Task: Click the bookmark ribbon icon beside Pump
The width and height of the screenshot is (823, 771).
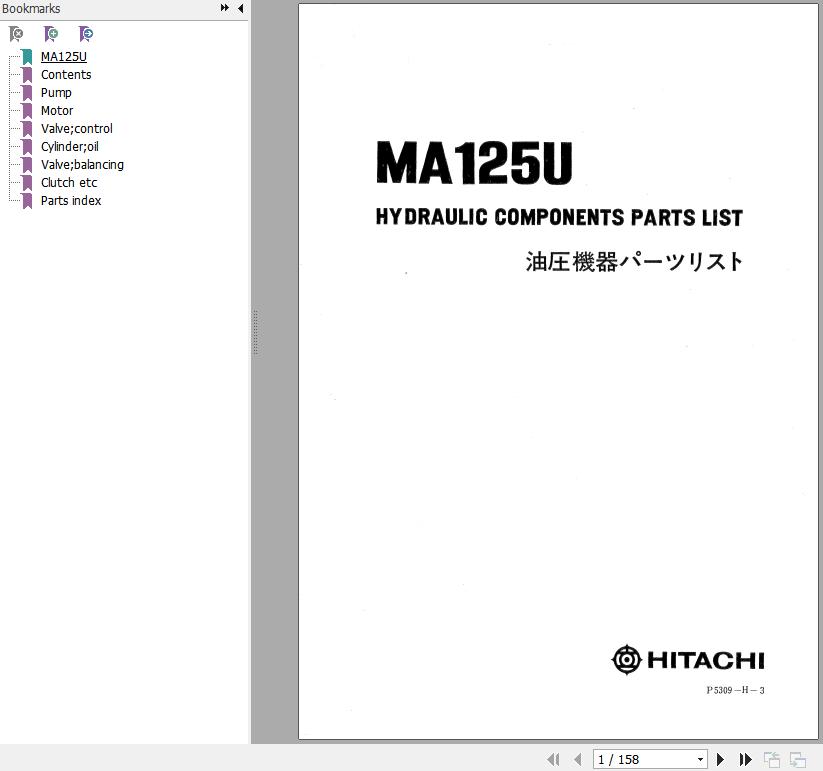Action: click(x=27, y=93)
